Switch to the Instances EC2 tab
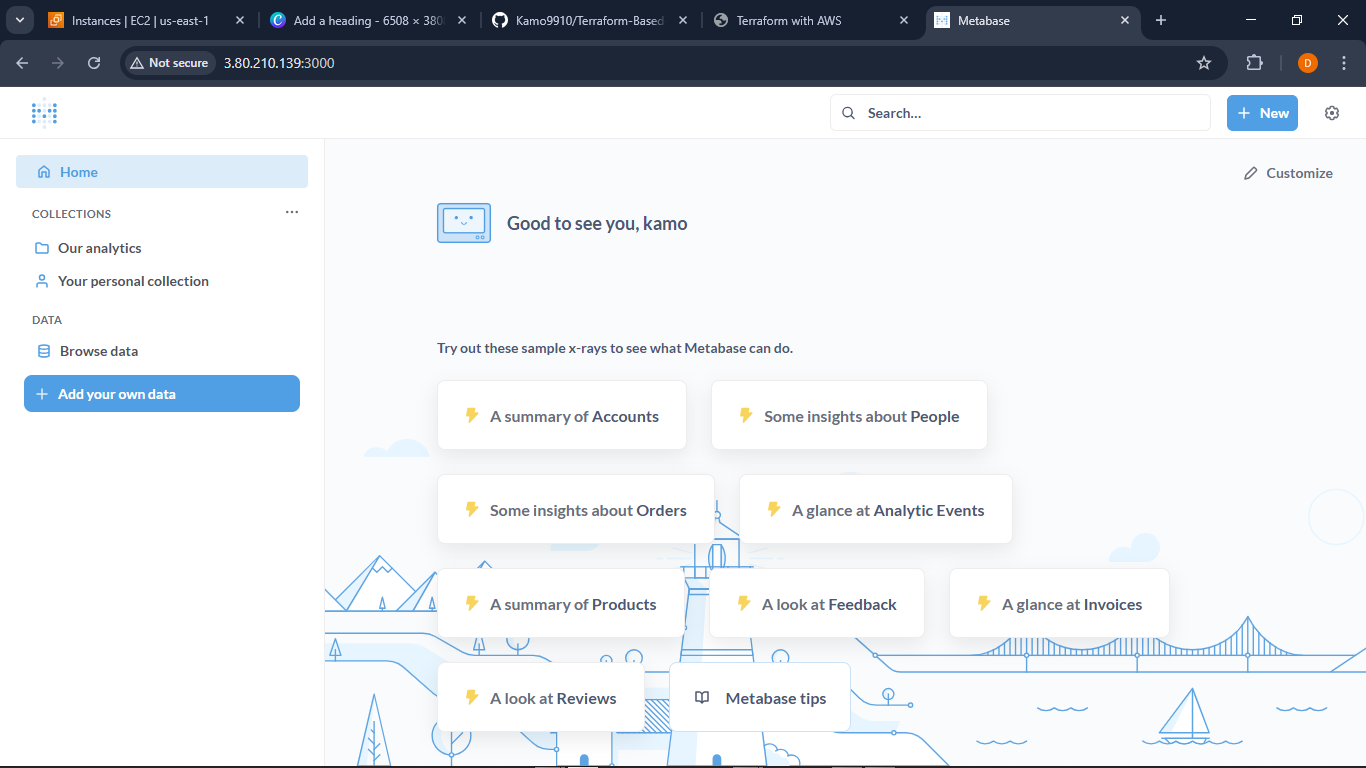This screenshot has width=1366, height=768. [138, 20]
